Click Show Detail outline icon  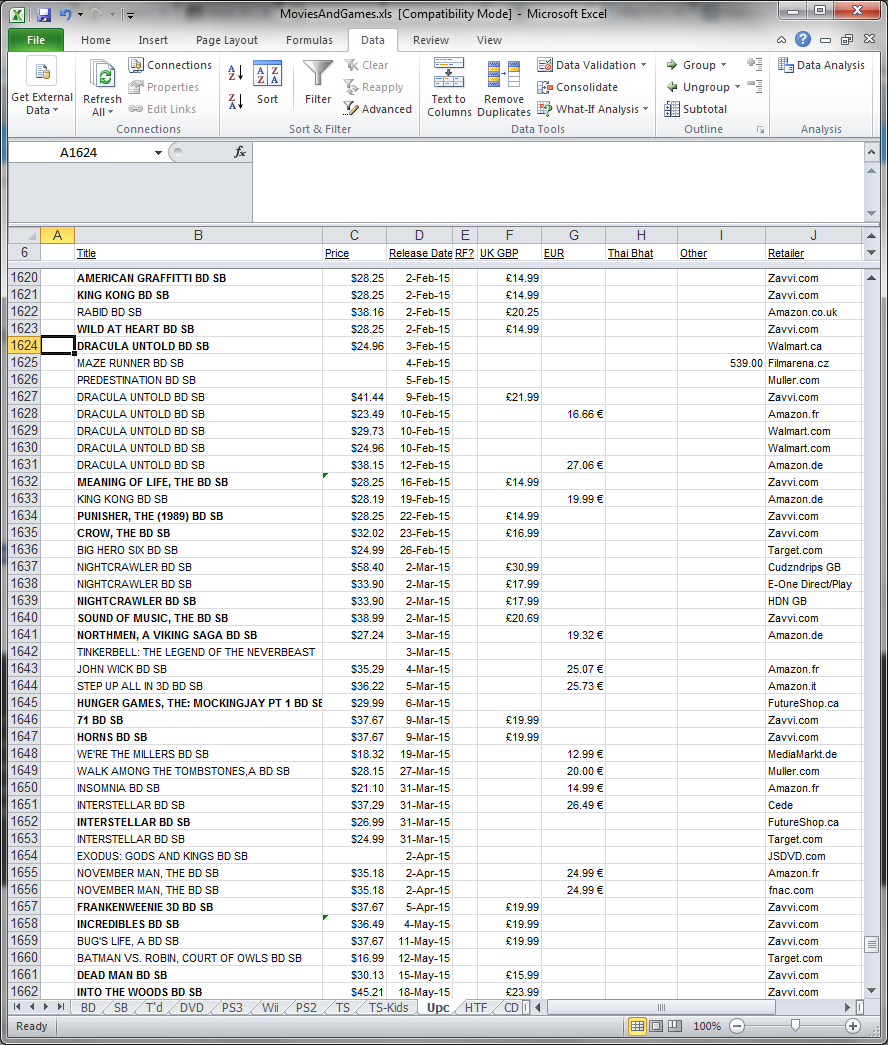(x=755, y=64)
